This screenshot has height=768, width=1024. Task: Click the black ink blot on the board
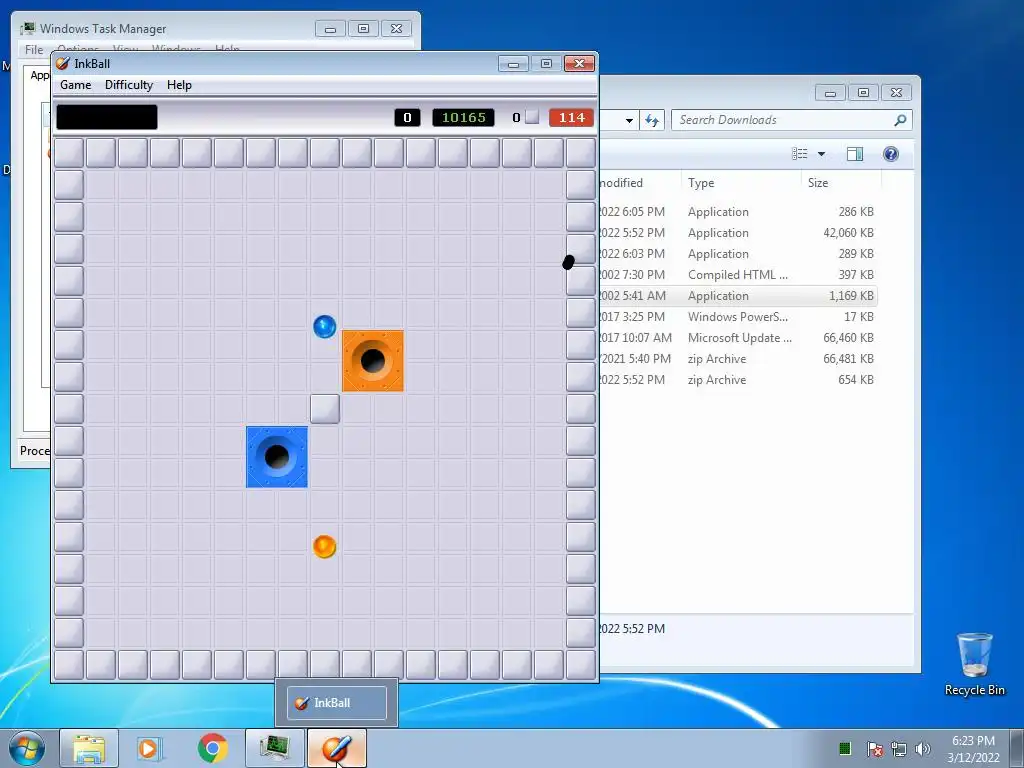click(x=568, y=262)
